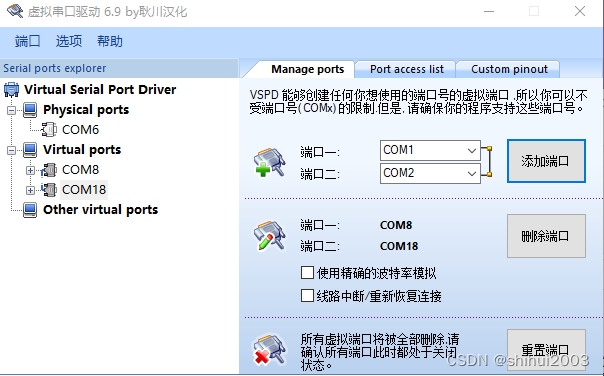Click the port pair link bracket icon
This screenshot has height=376, width=604.
click(487, 161)
